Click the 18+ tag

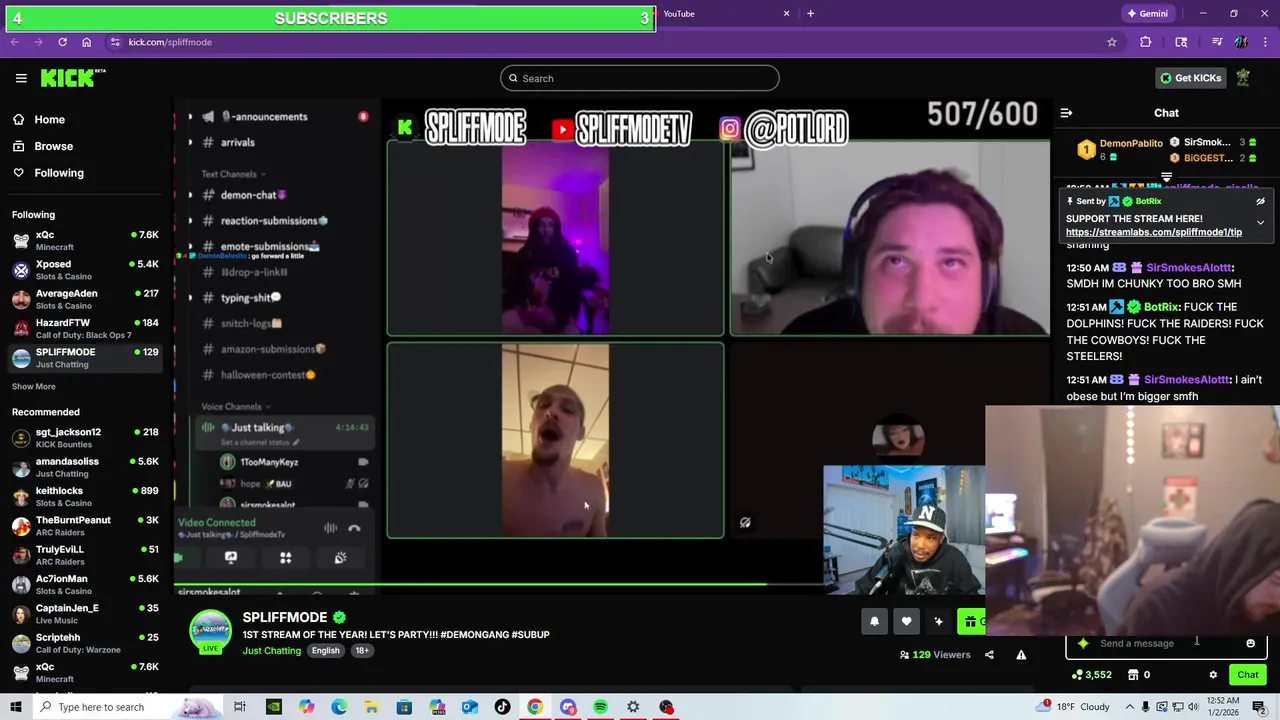pyautogui.click(x=362, y=651)
